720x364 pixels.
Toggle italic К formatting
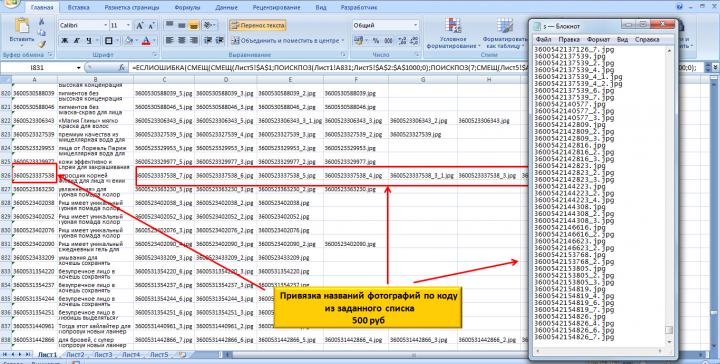click(77, 41)
